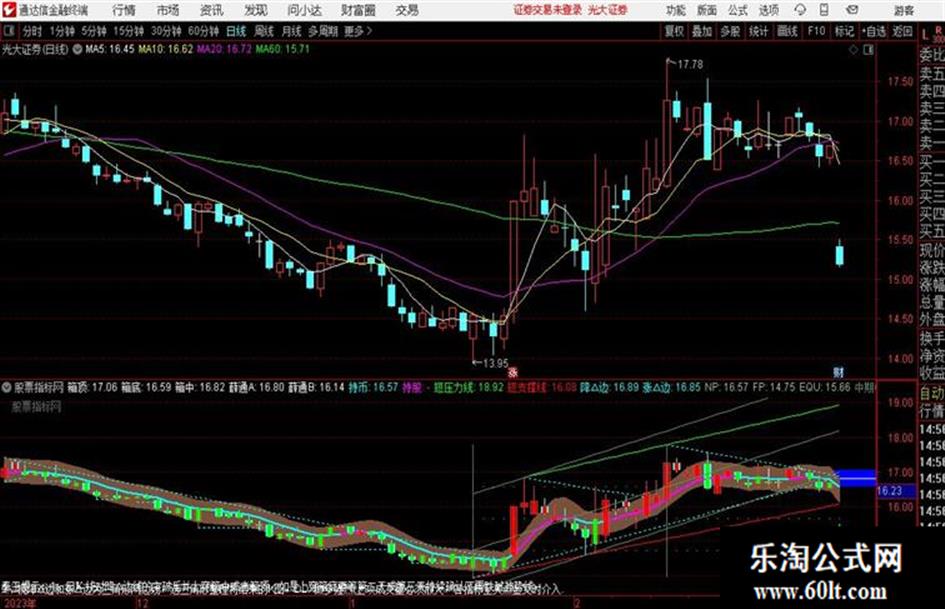The height and width of the screenshot is (609, 945).
Task: Open the 选项 menu
Action: pyautogui.click(x=769, y=10)
